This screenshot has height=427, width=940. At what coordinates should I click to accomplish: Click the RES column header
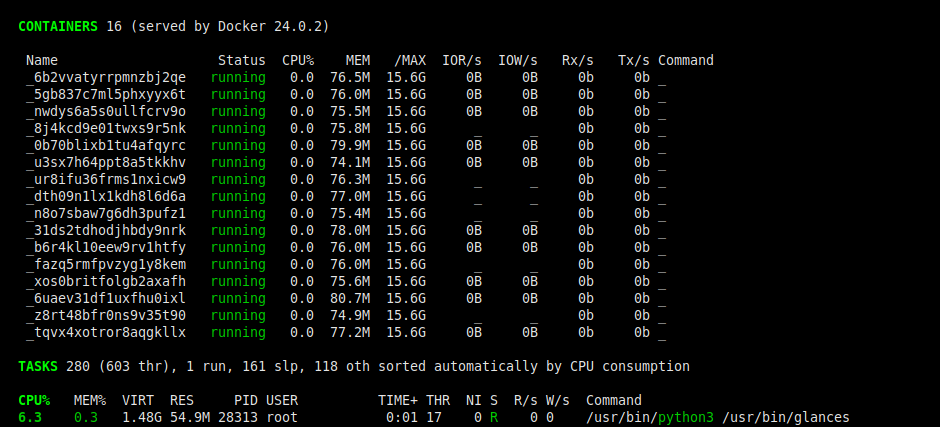point(182,401)
